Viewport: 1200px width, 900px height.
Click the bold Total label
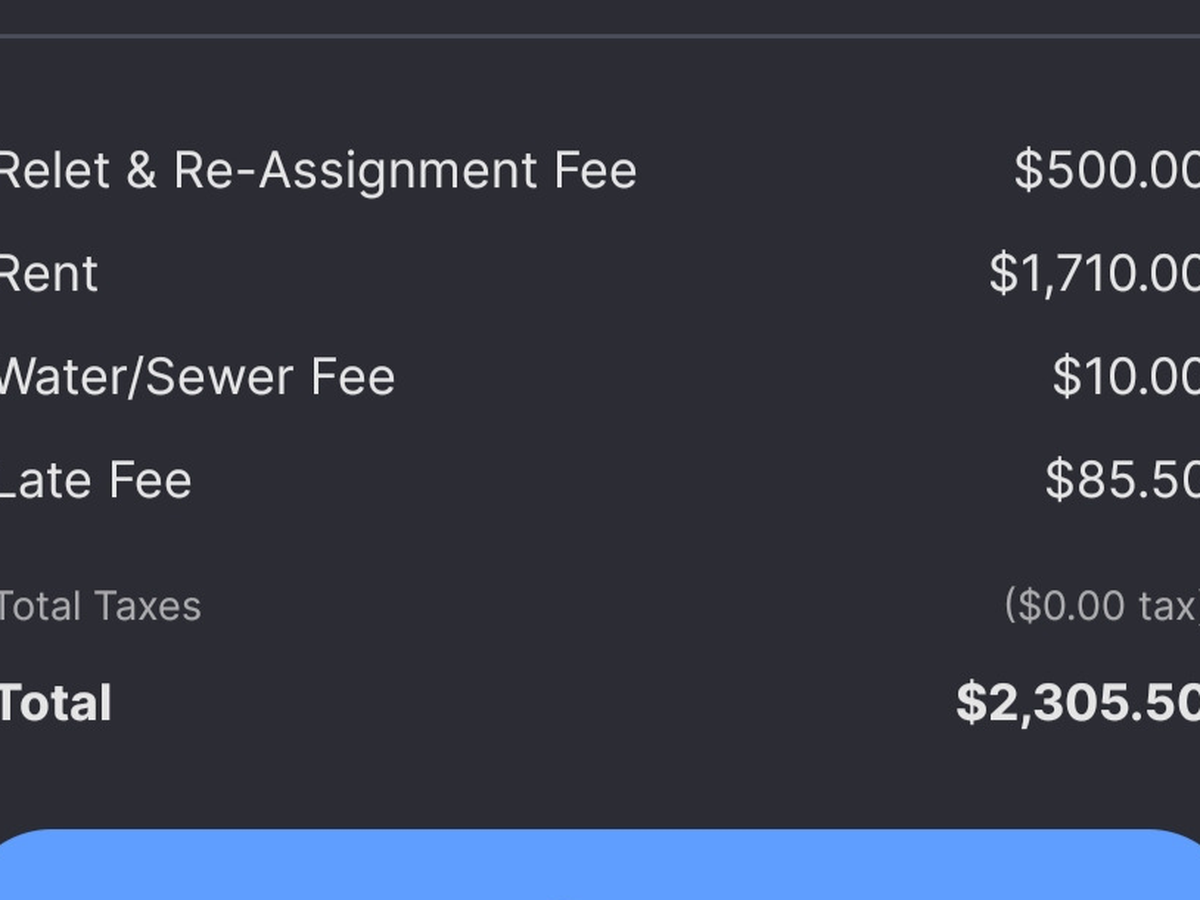55,703
